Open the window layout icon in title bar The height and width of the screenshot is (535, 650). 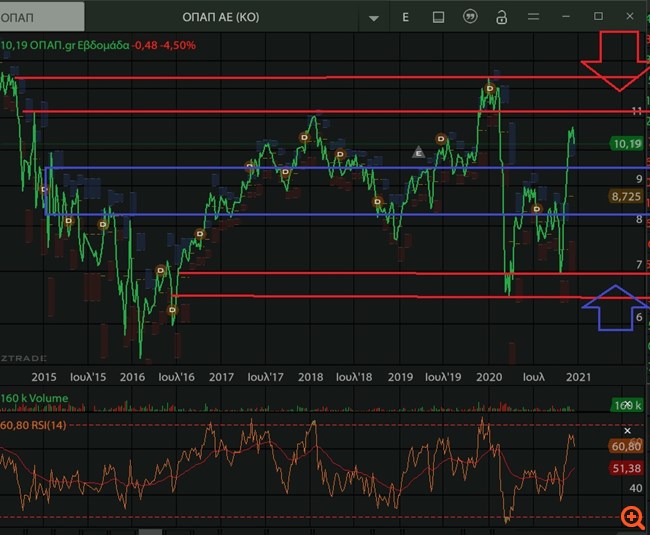point(438,17)
